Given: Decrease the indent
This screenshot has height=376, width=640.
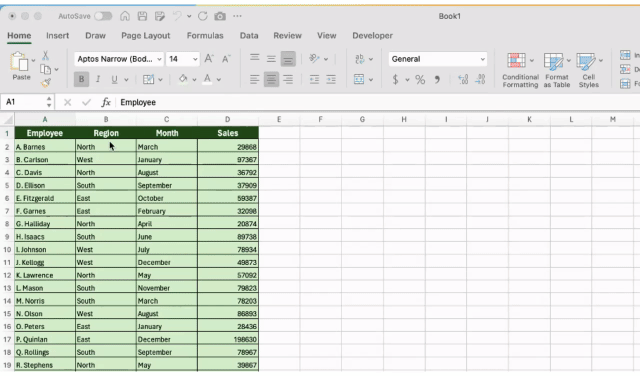Looking at the screenshot, I should point(314,79).
